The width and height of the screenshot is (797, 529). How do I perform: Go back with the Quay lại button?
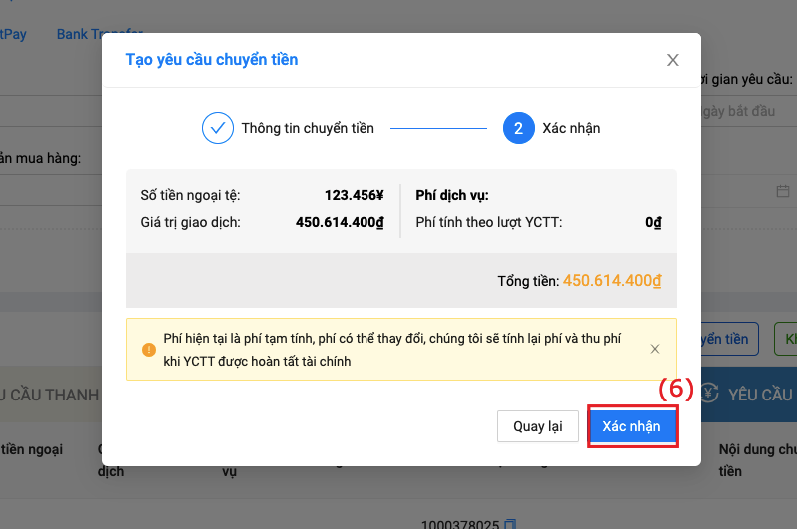tap(538, 426)
